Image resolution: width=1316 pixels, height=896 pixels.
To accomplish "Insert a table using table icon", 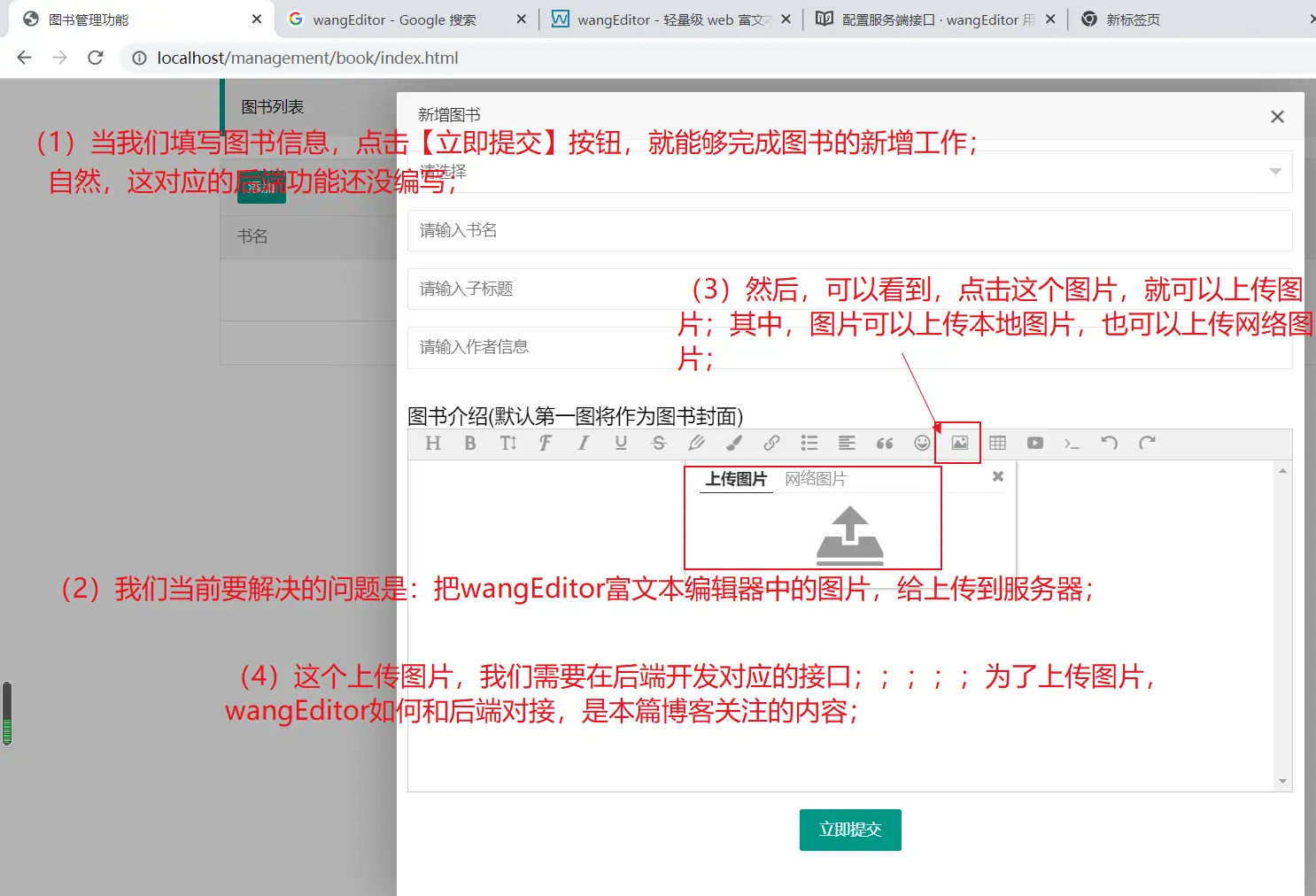I will tap(997, 443).
